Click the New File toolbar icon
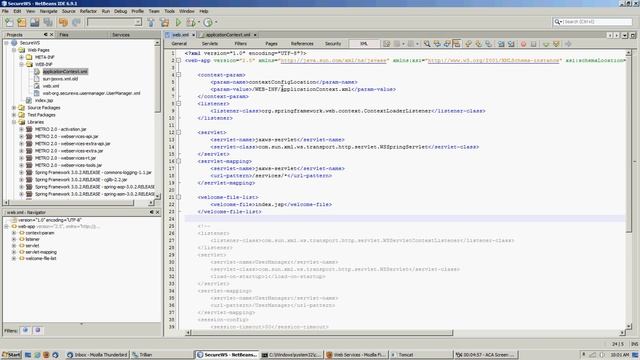640x360 pixels. (x=9, y=22)
